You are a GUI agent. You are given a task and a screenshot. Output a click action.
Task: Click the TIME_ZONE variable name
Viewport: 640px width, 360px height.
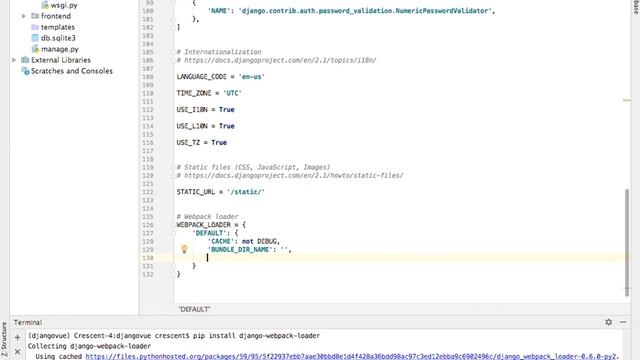tap(194, 93)
